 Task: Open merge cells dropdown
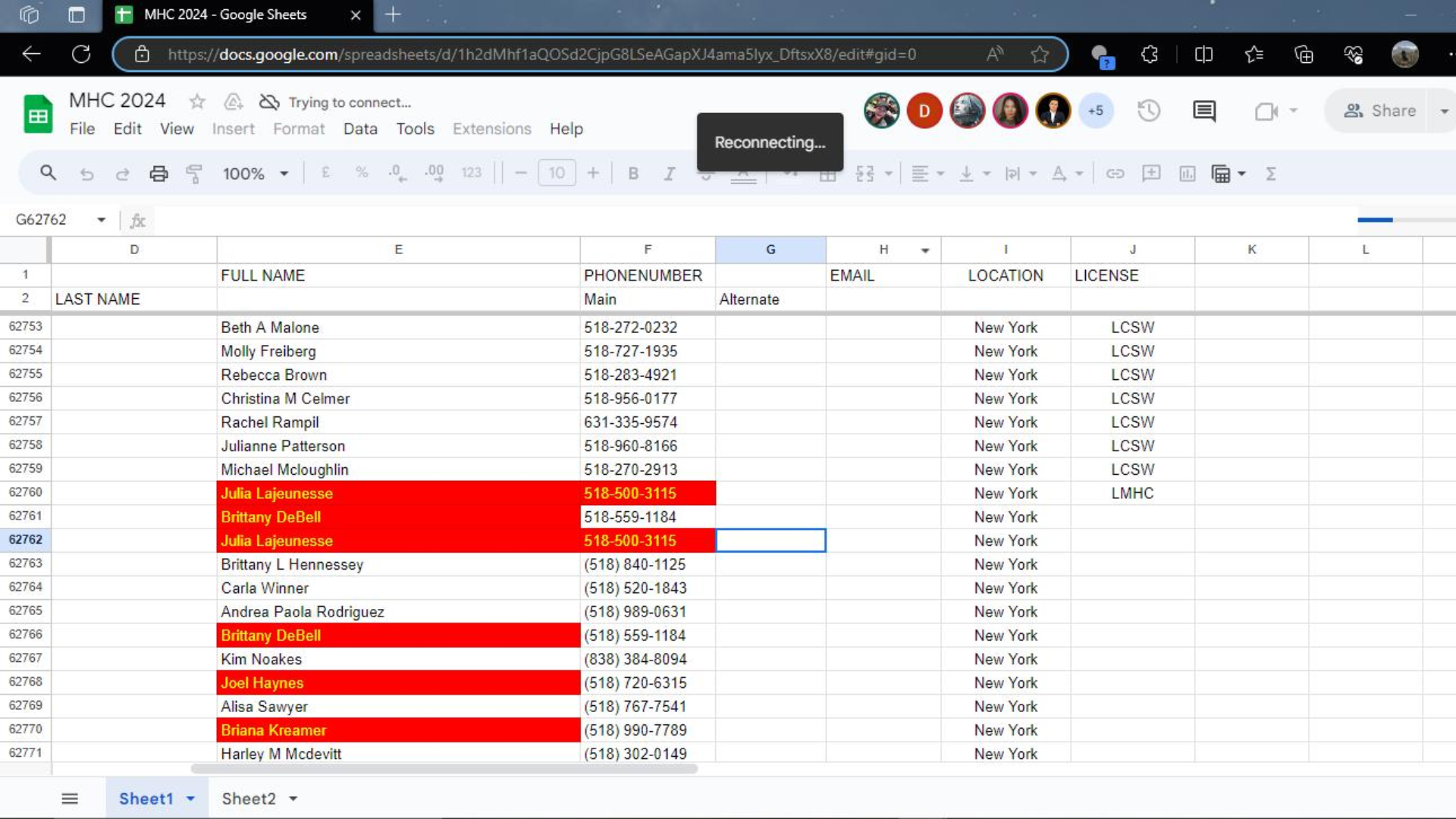[888, 174]
